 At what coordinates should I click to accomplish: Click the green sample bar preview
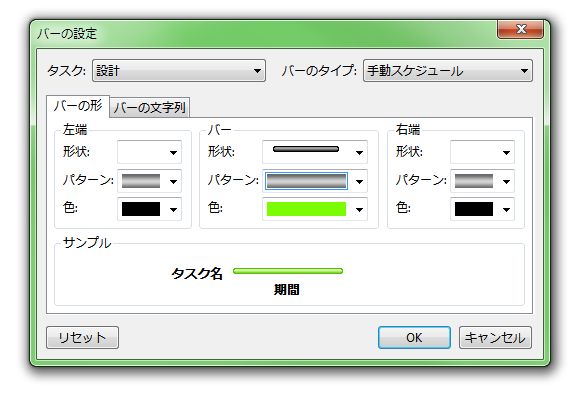point(288,271)
